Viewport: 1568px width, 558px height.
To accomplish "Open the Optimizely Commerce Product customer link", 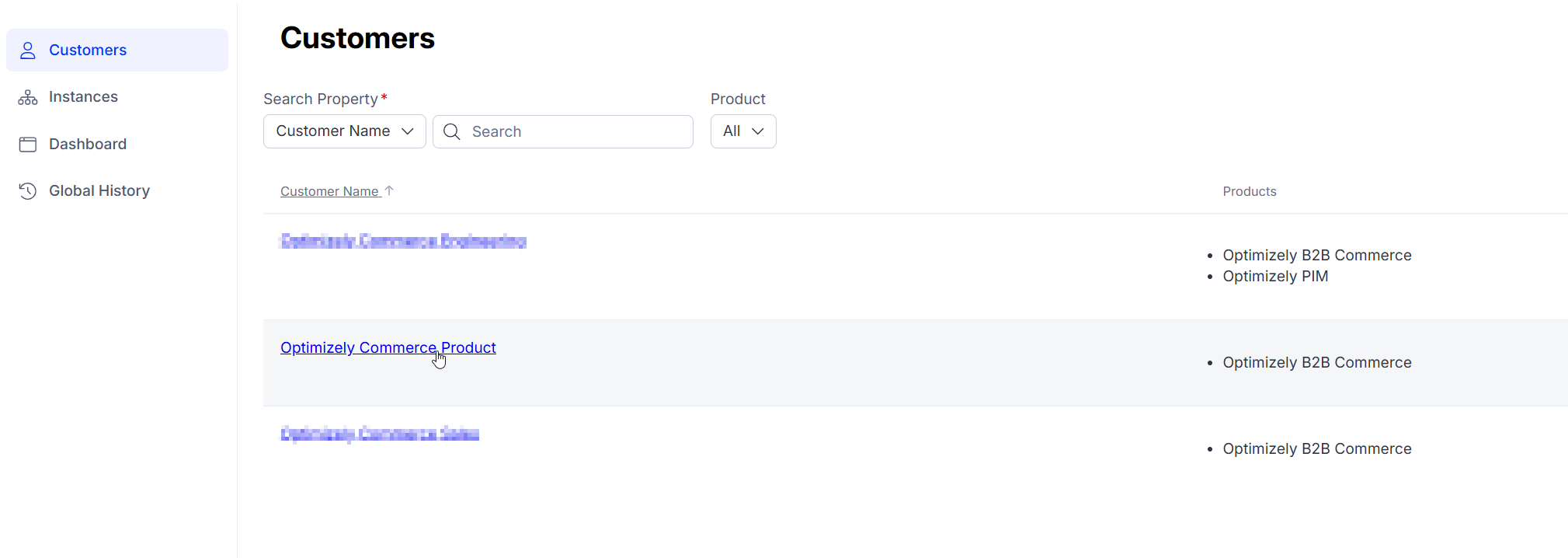I will click(388, 348).
